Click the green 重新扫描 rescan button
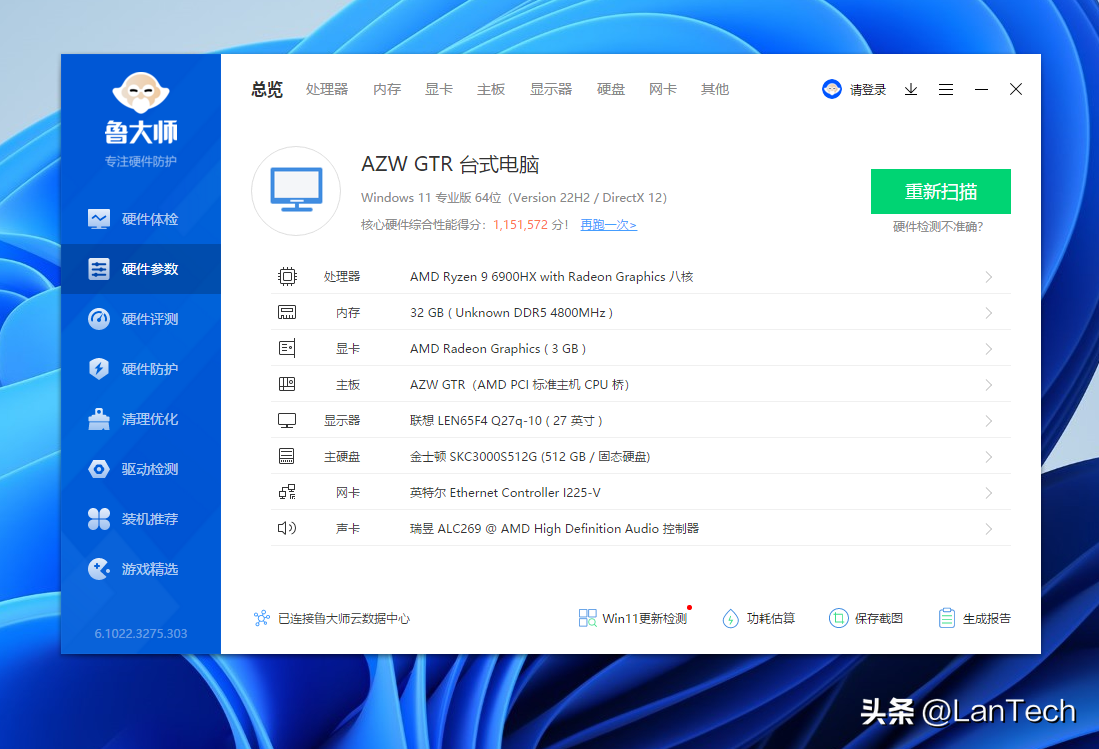Viewport: 1099px width, 749px height. tap(940, 192)
